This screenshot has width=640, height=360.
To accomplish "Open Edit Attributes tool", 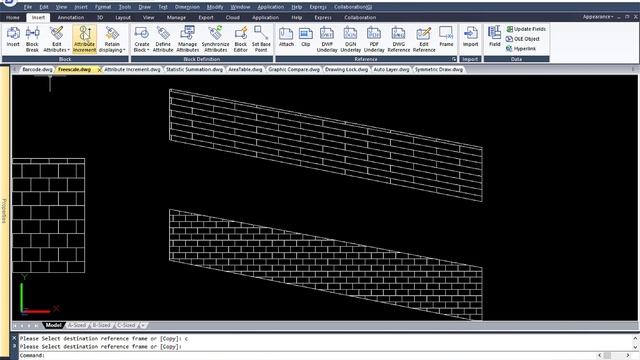I will click(56, 39).
